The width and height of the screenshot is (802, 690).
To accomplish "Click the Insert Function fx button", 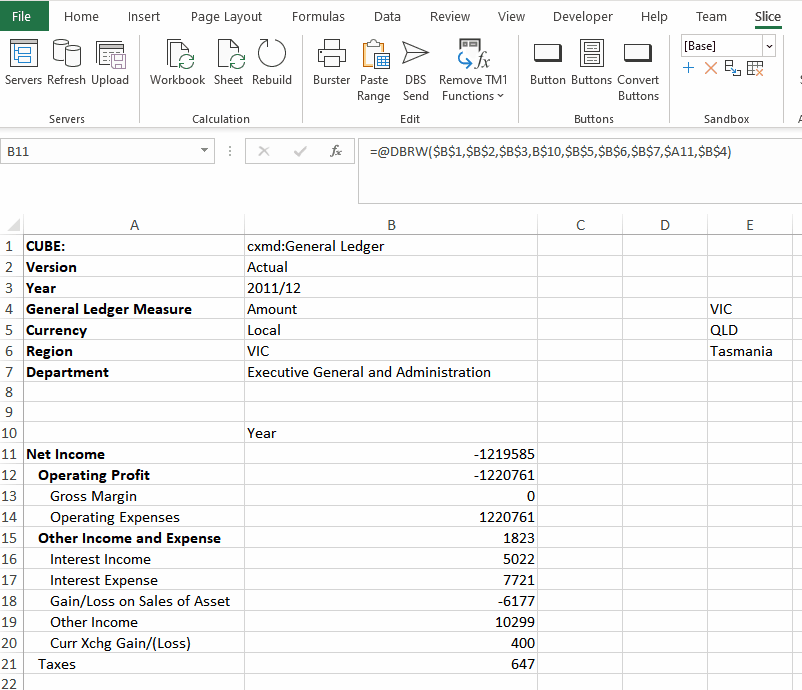I will (335, 151).
